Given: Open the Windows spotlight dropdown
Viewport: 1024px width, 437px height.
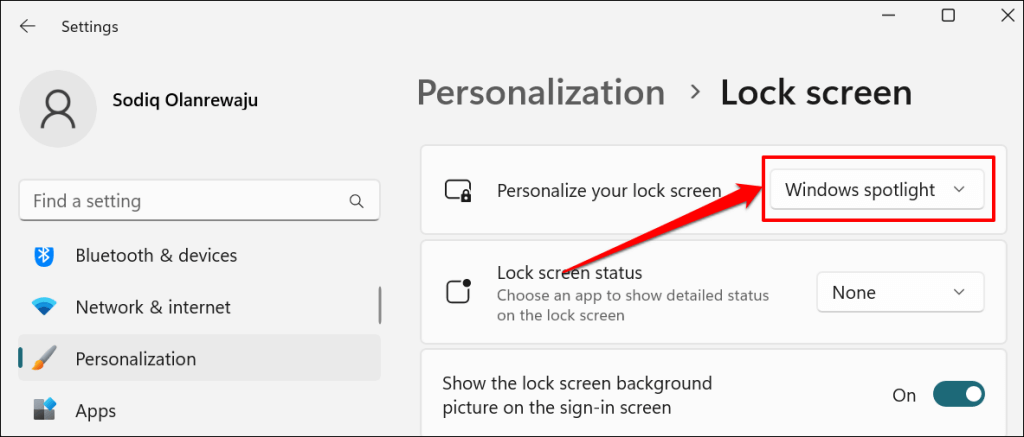Looking at the screenshot, I should pyautogui.click(x=875, y=189).
